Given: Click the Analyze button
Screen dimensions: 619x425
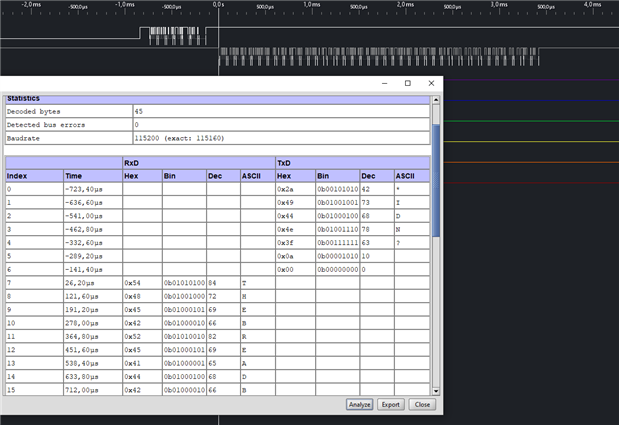Looking at the screenshot, I should click(359, 405).
